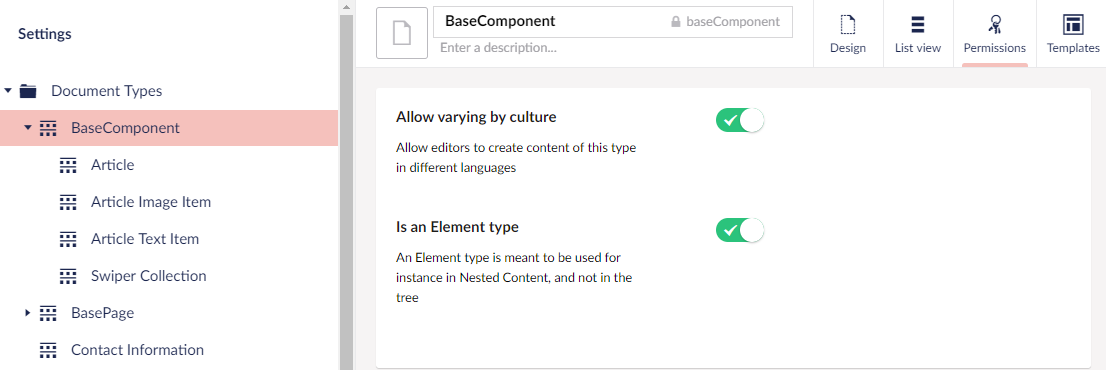Click the Is an Element type heading

point(457,227)
